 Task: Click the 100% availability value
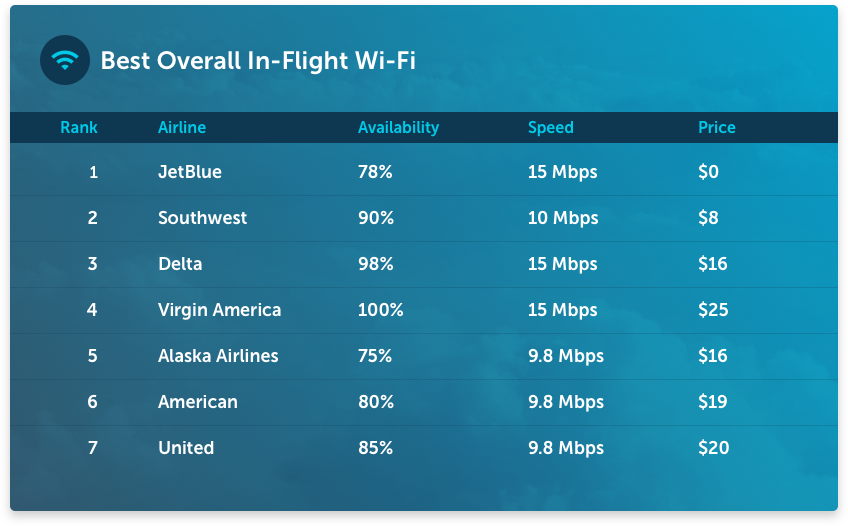[381, 310]
